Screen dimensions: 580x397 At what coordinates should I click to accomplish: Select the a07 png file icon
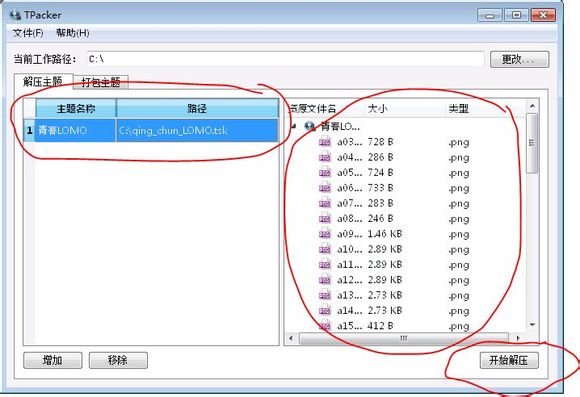pos(325,203)
